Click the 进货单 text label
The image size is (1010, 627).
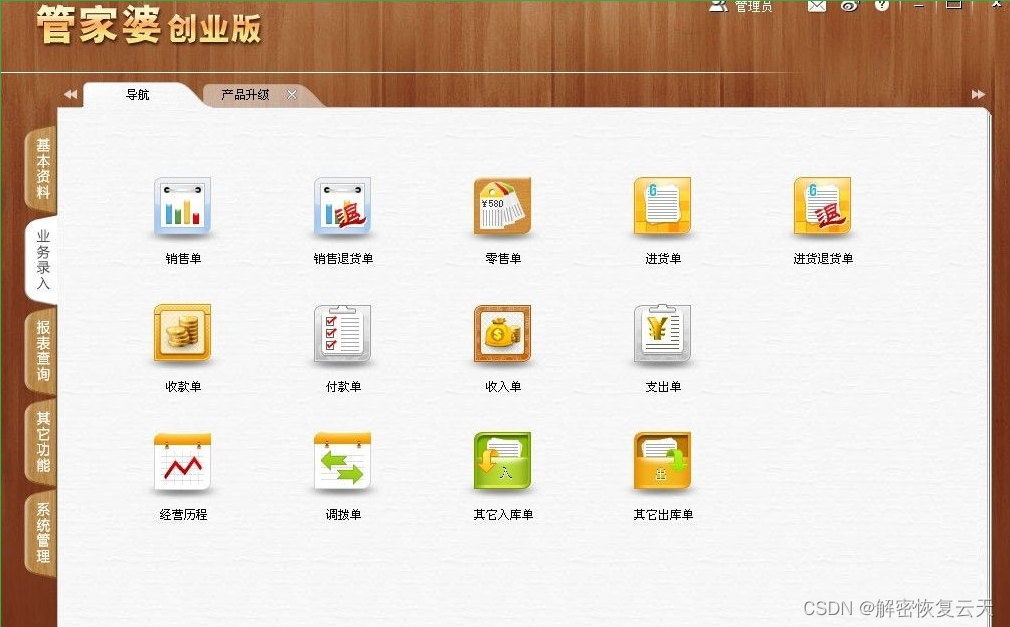coord(663,258)
